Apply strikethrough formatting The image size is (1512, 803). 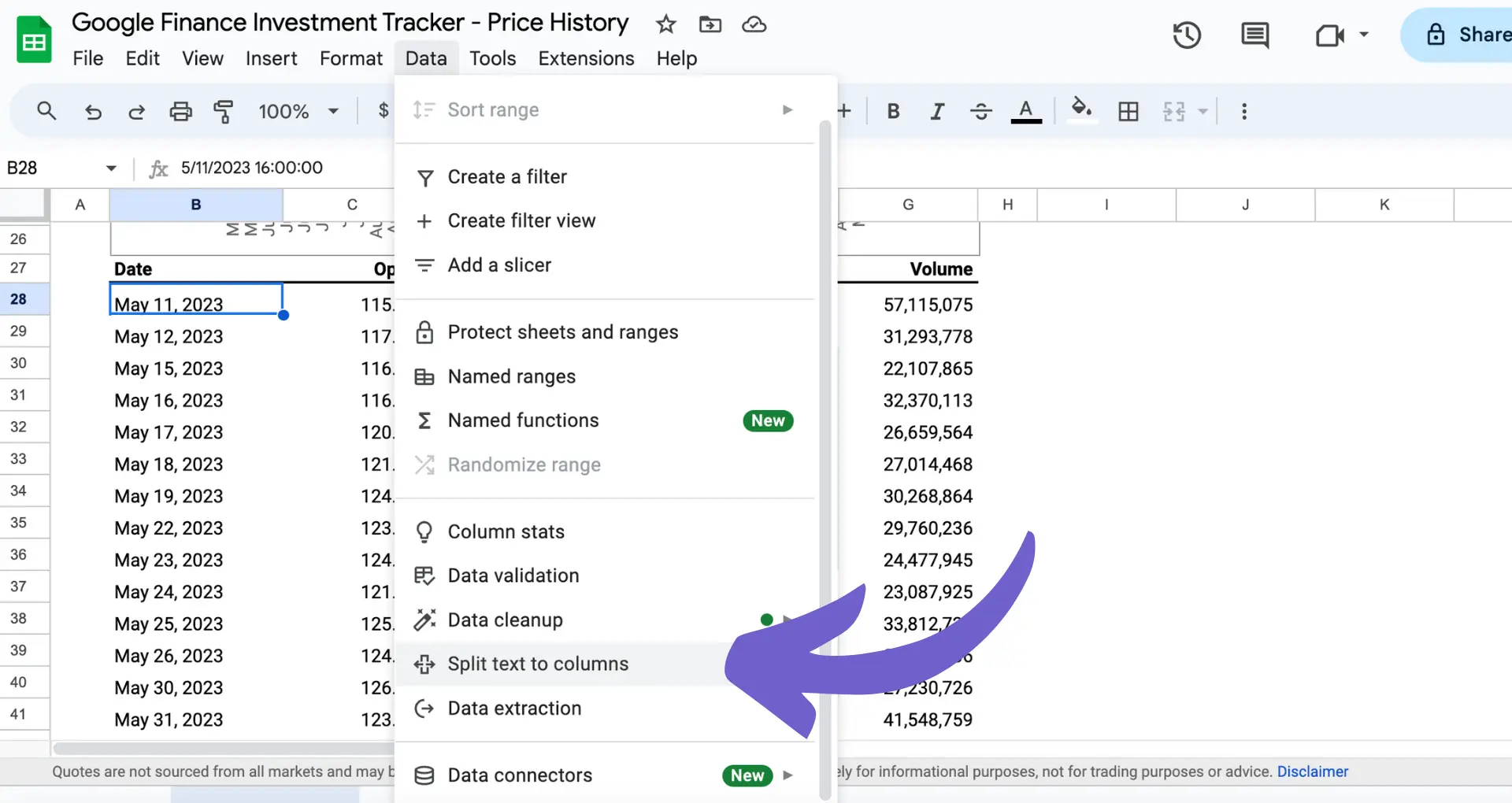980,111
